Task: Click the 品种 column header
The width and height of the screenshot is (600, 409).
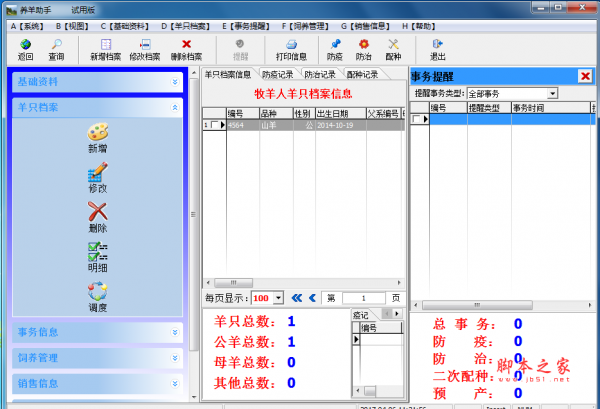Action: point(276,113)
